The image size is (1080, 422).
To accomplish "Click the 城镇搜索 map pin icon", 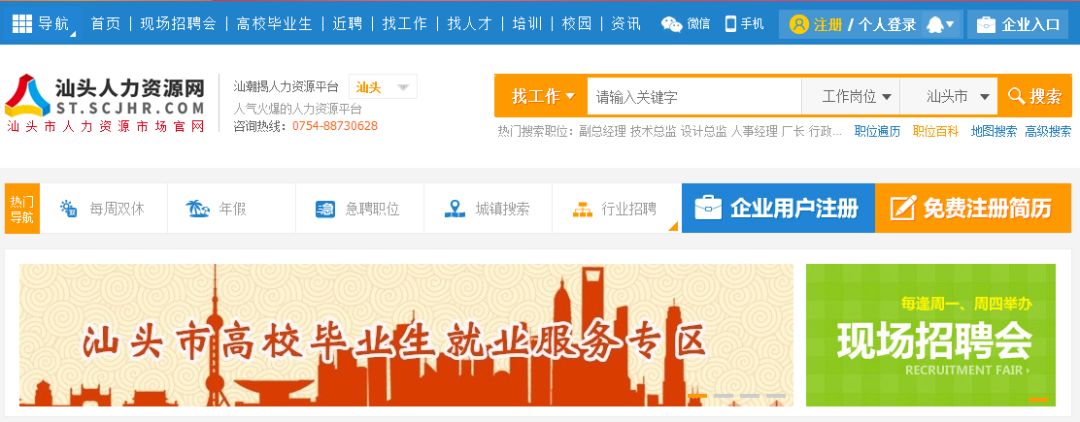I will [455, 209].
